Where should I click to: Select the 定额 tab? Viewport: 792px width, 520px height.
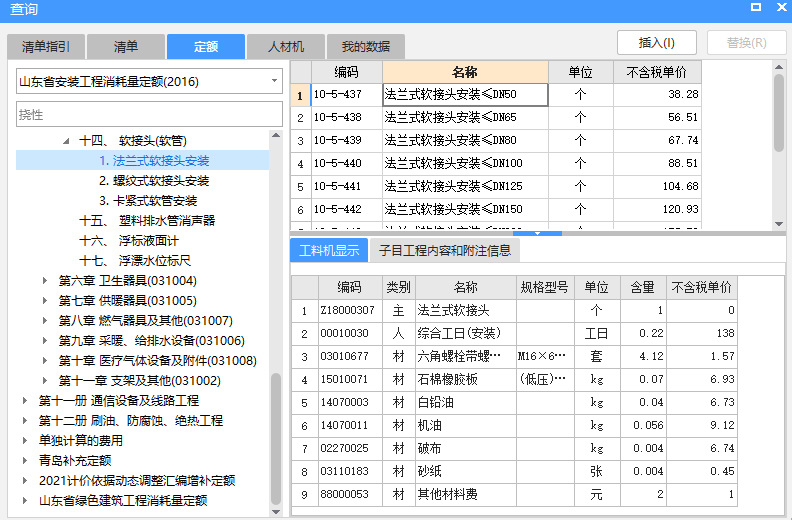point(206,47)
